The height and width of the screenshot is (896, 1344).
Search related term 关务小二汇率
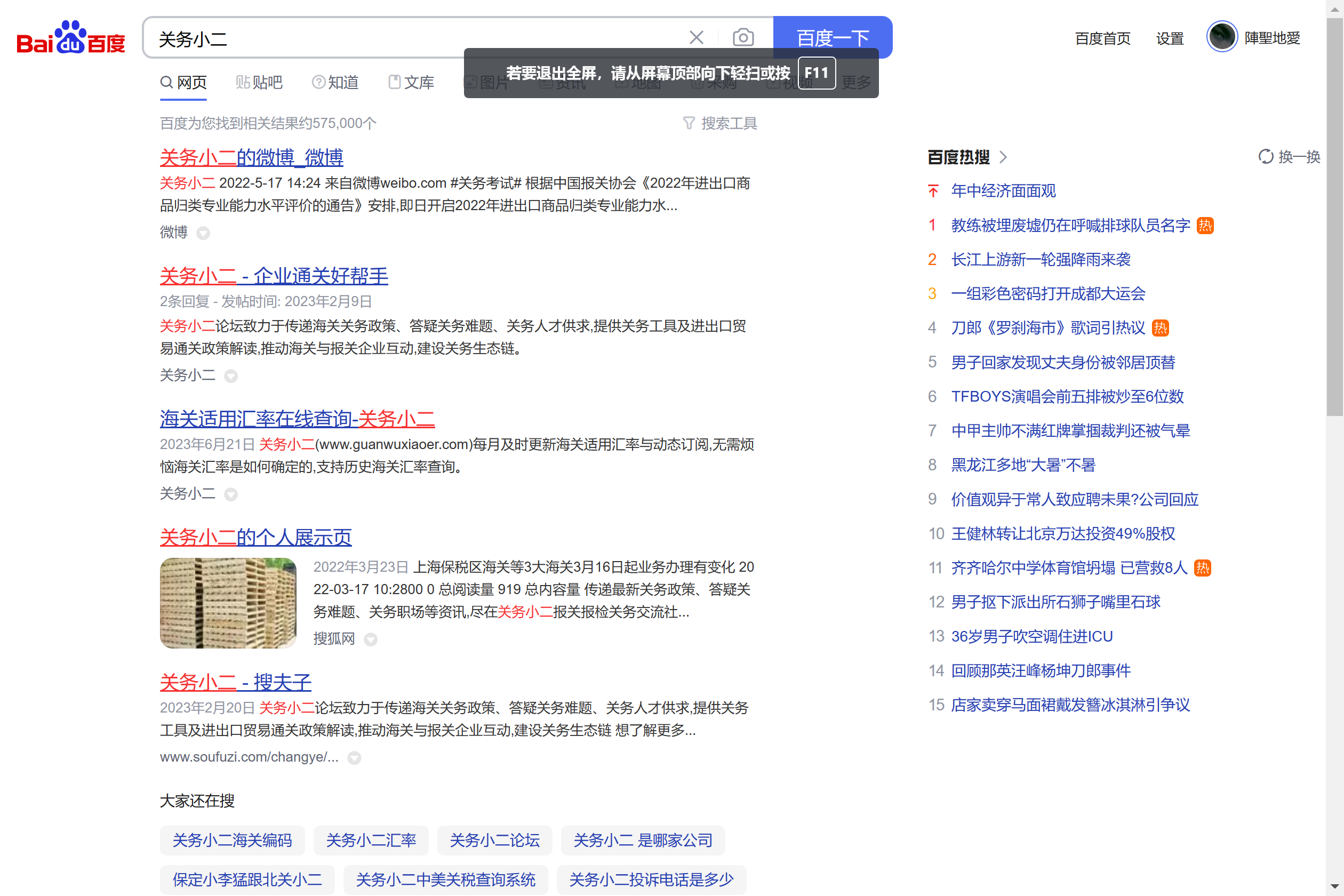tap(371, 840)
